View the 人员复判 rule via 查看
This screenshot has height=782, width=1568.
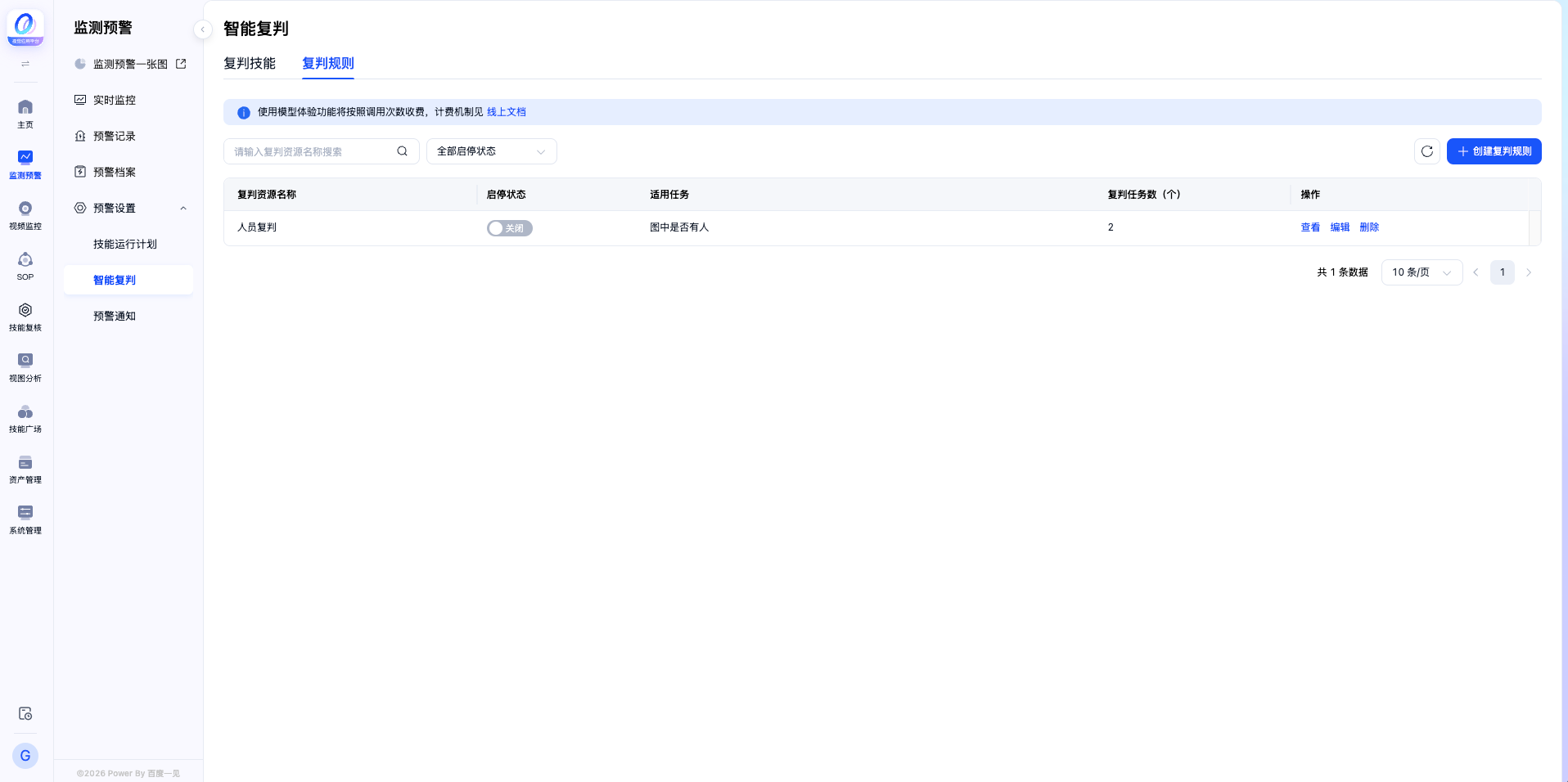pos(1310,227)
